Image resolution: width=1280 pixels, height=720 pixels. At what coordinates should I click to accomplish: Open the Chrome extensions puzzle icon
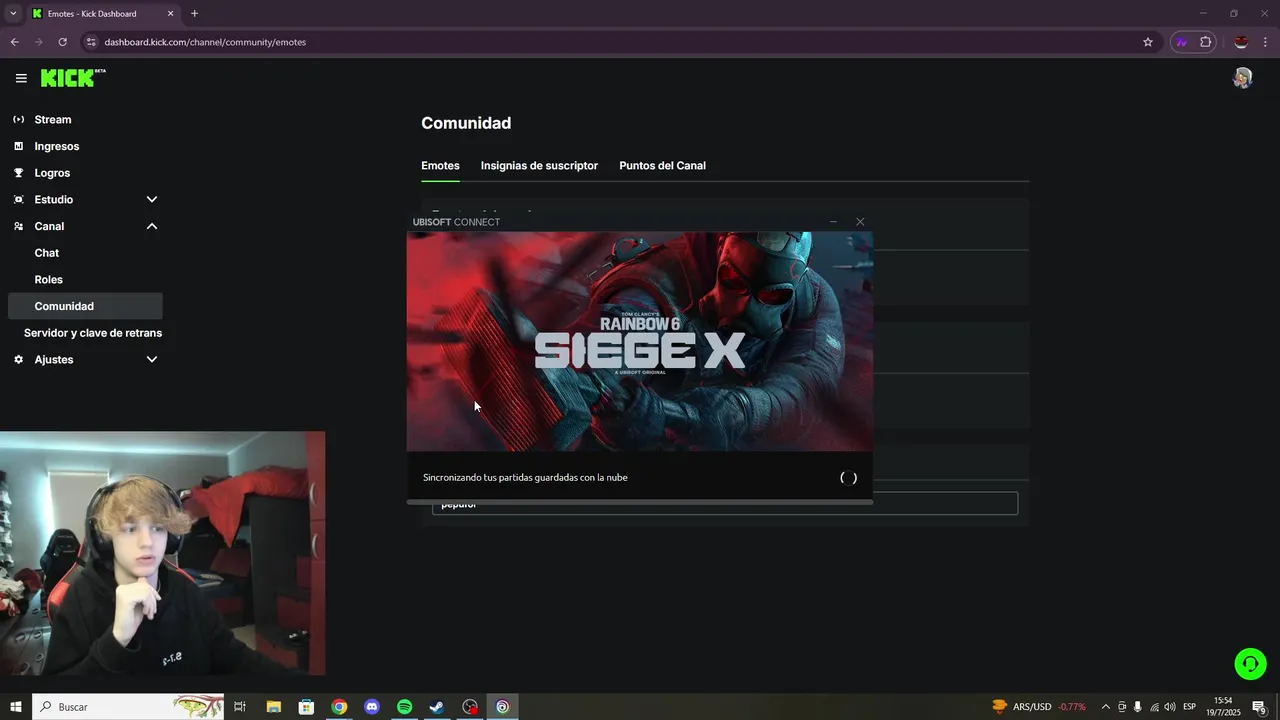(x=1205, y=42)
